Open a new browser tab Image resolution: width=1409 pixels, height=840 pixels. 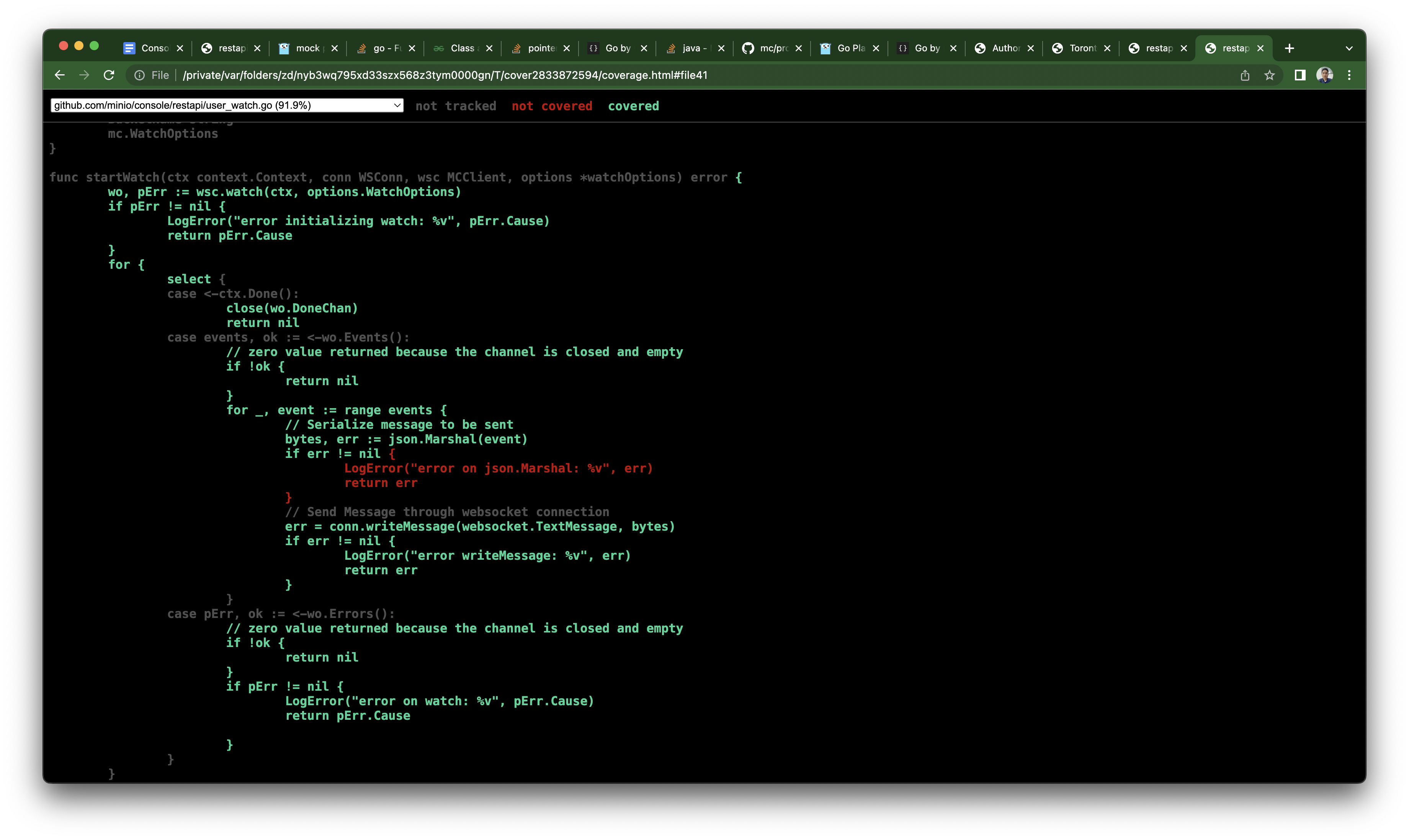coord(1290,48)
